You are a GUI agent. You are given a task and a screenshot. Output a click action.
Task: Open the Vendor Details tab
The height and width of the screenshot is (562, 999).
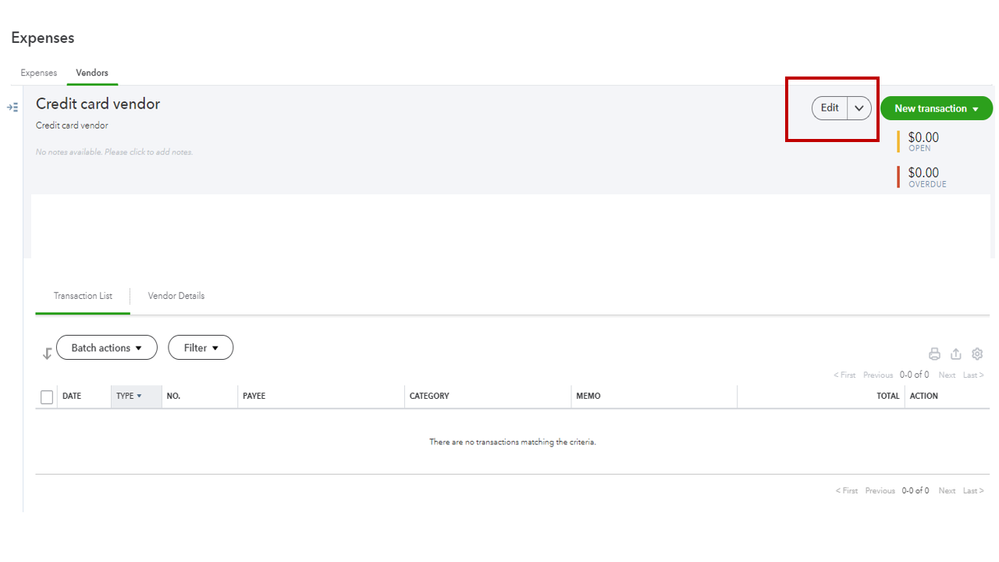click(x=176, y=296)
